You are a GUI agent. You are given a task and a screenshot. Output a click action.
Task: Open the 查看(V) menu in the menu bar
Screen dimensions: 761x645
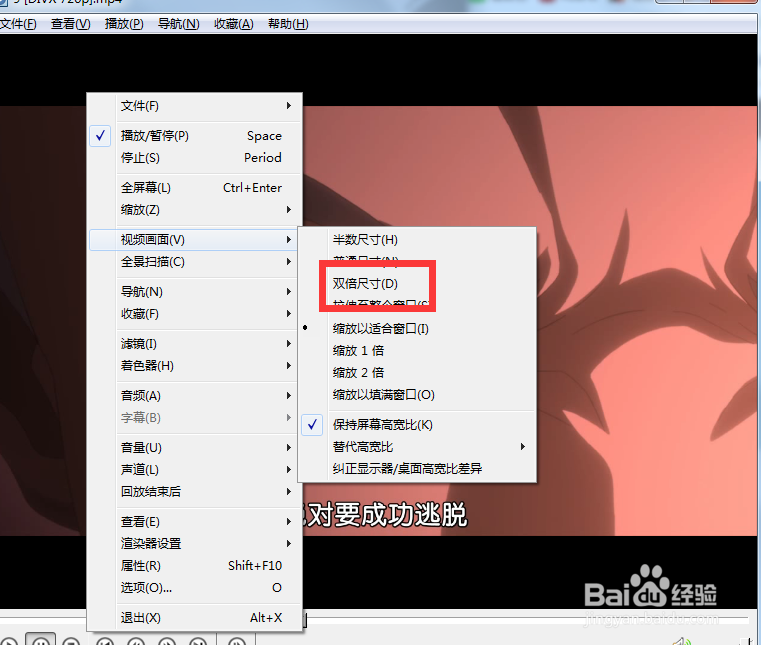click(x=71, y=24)
